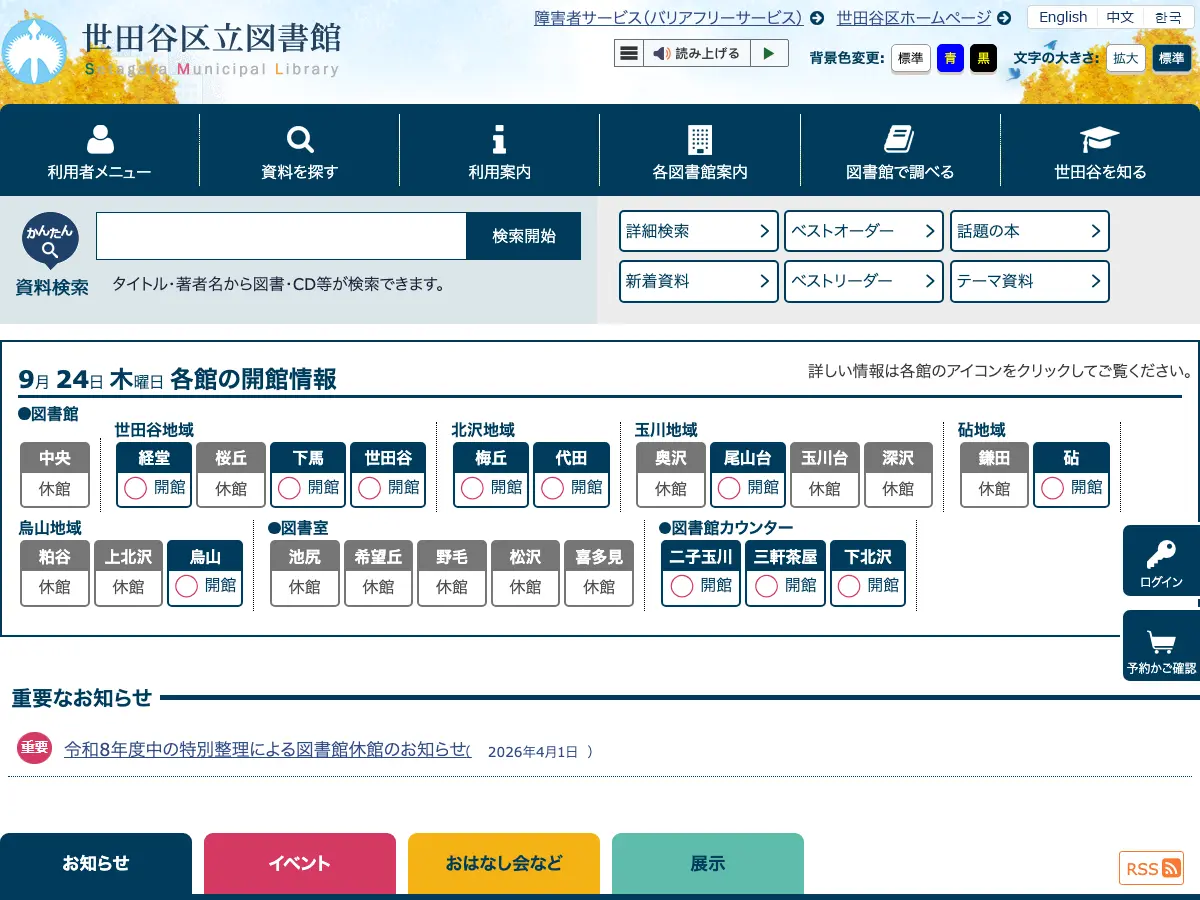Click the ログイン key icon button
Screen dimensions: 1200x900
click(x=1161, y=561)
